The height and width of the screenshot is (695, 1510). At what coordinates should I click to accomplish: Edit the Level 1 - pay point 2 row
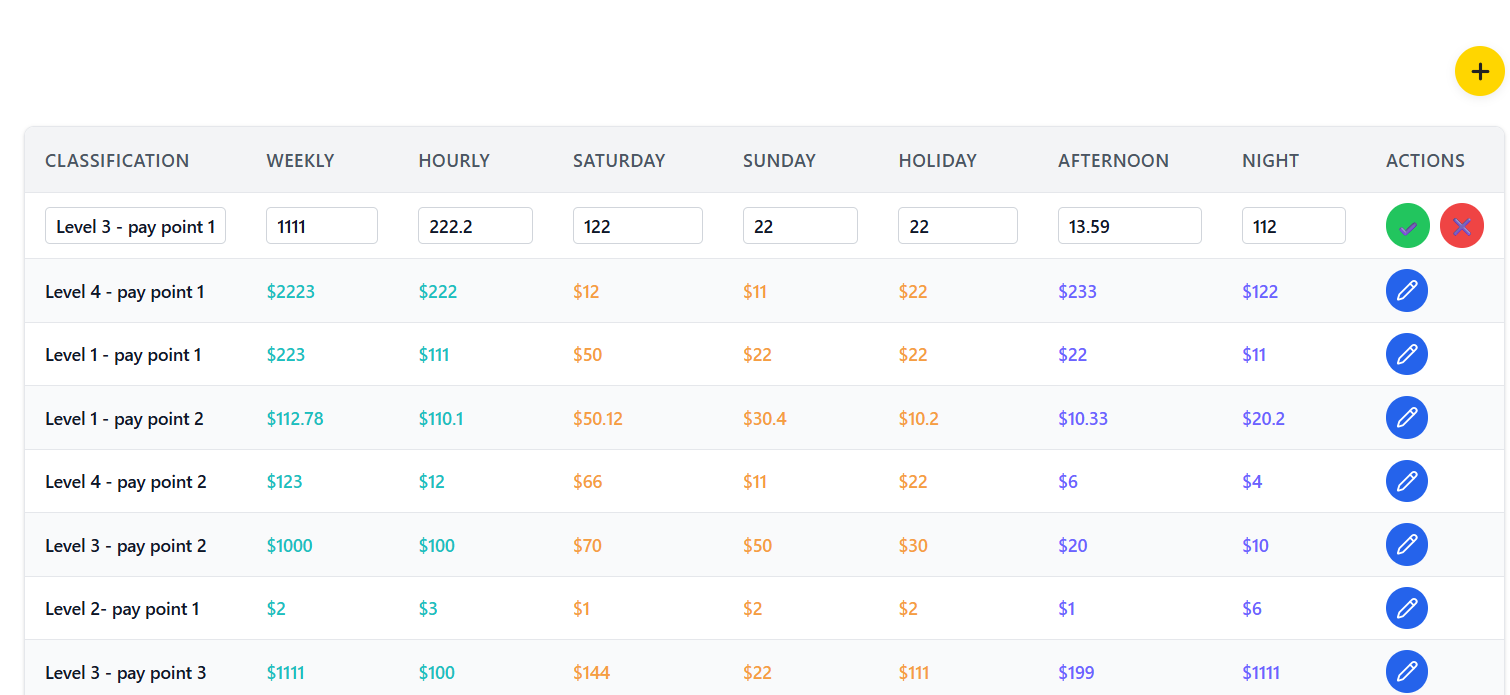tap(1407, 417)
